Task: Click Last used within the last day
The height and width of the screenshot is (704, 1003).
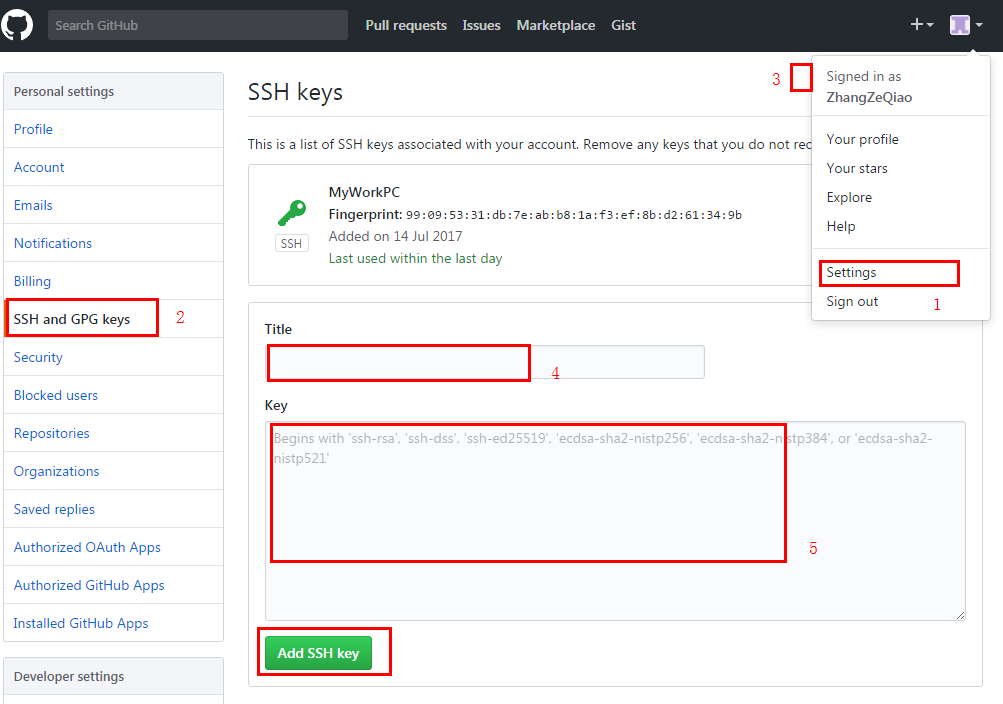Action: click(x=415, y=258)
